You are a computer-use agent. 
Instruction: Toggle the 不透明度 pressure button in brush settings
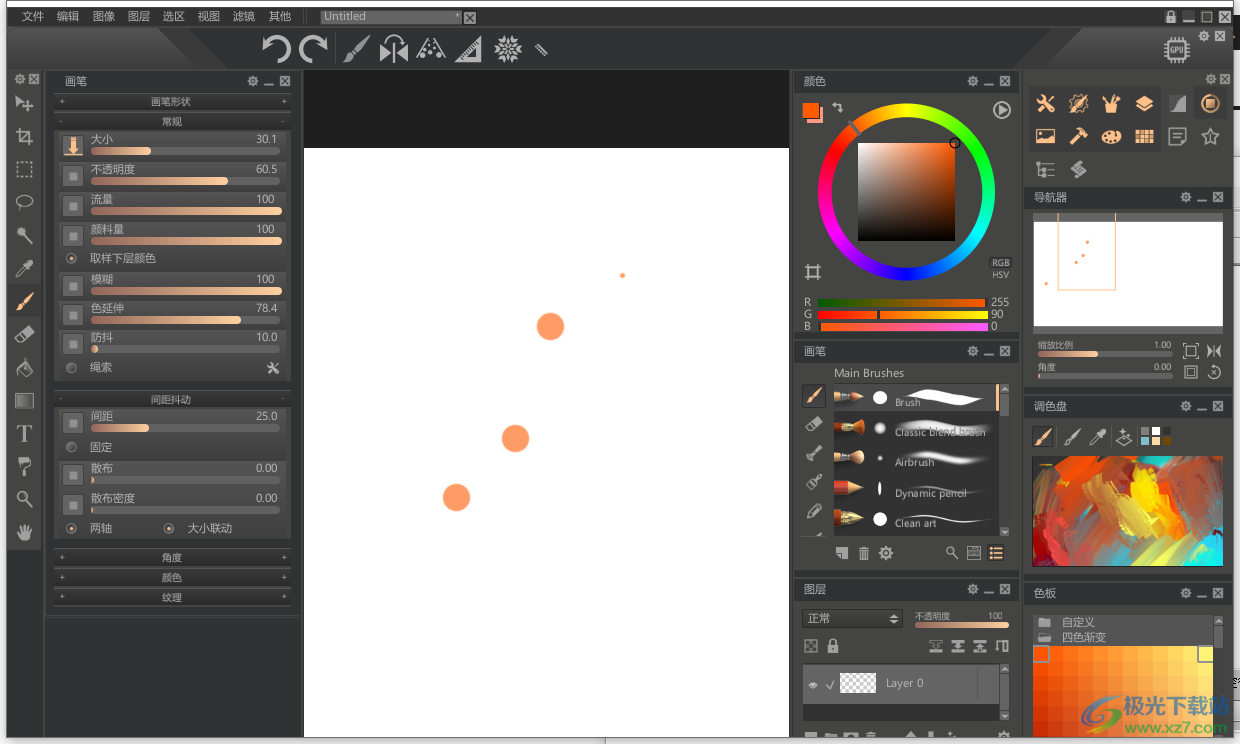(73, 175)
